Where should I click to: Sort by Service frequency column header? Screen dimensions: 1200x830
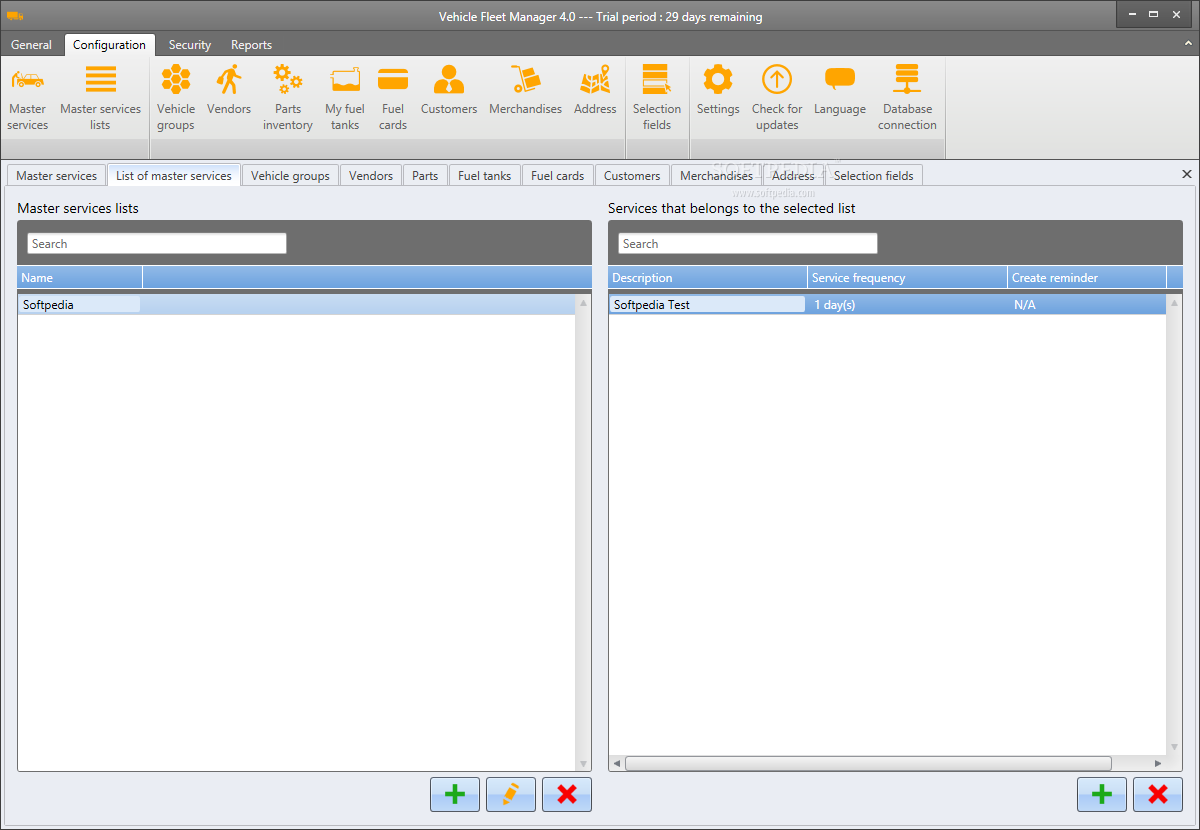[907, 278]
